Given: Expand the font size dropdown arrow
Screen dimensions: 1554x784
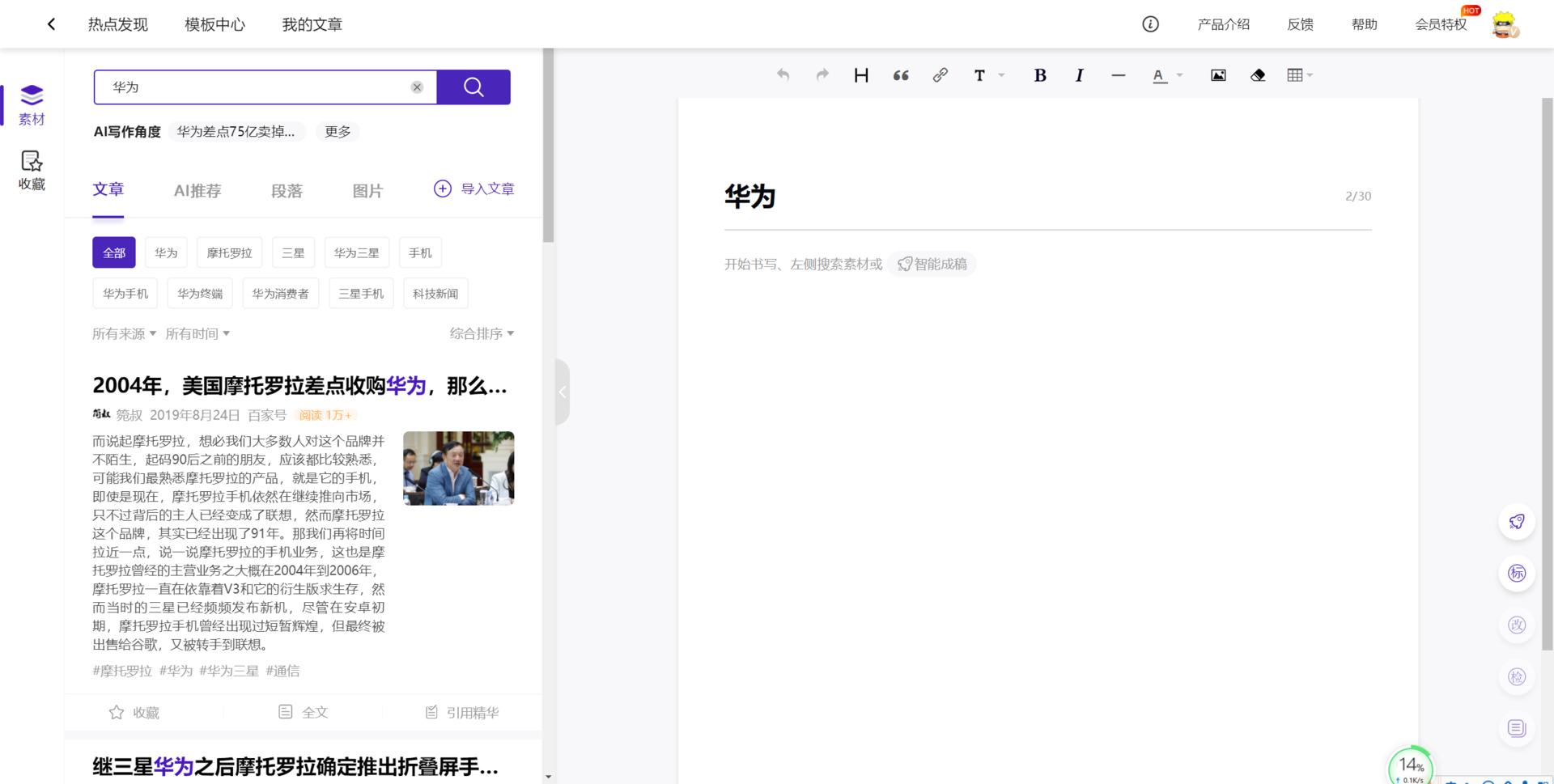Looking at the screenshot, I should click(1001, 75).
